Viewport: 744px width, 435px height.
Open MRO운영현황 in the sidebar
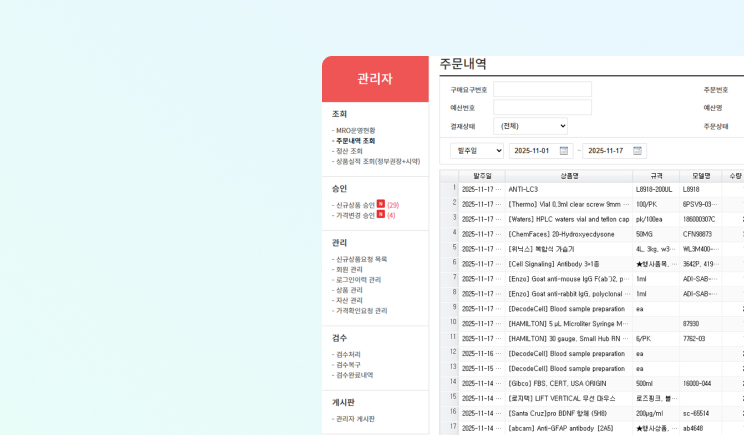[x=355, y=130]
